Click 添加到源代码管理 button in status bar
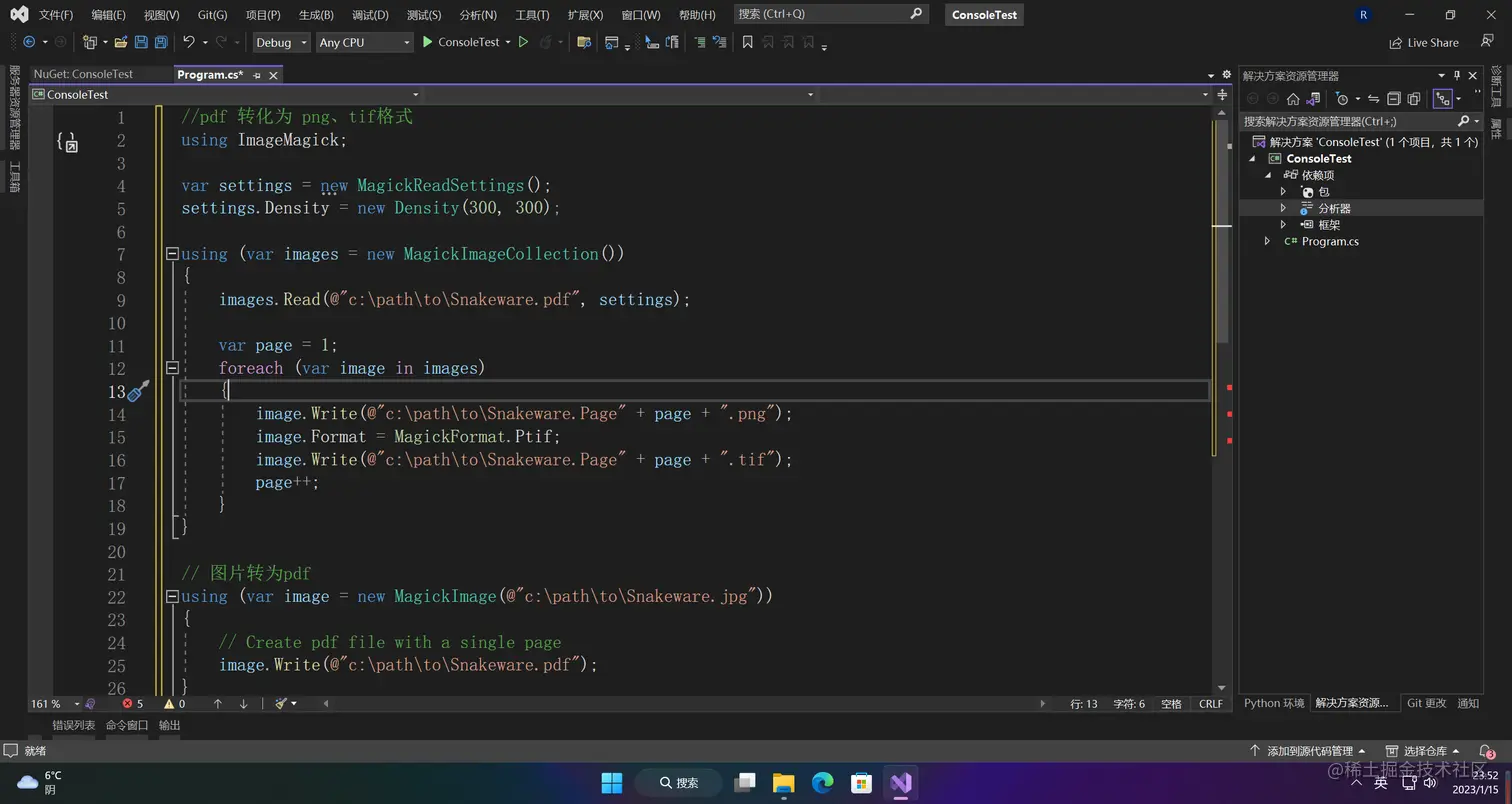 point(1308,751)
